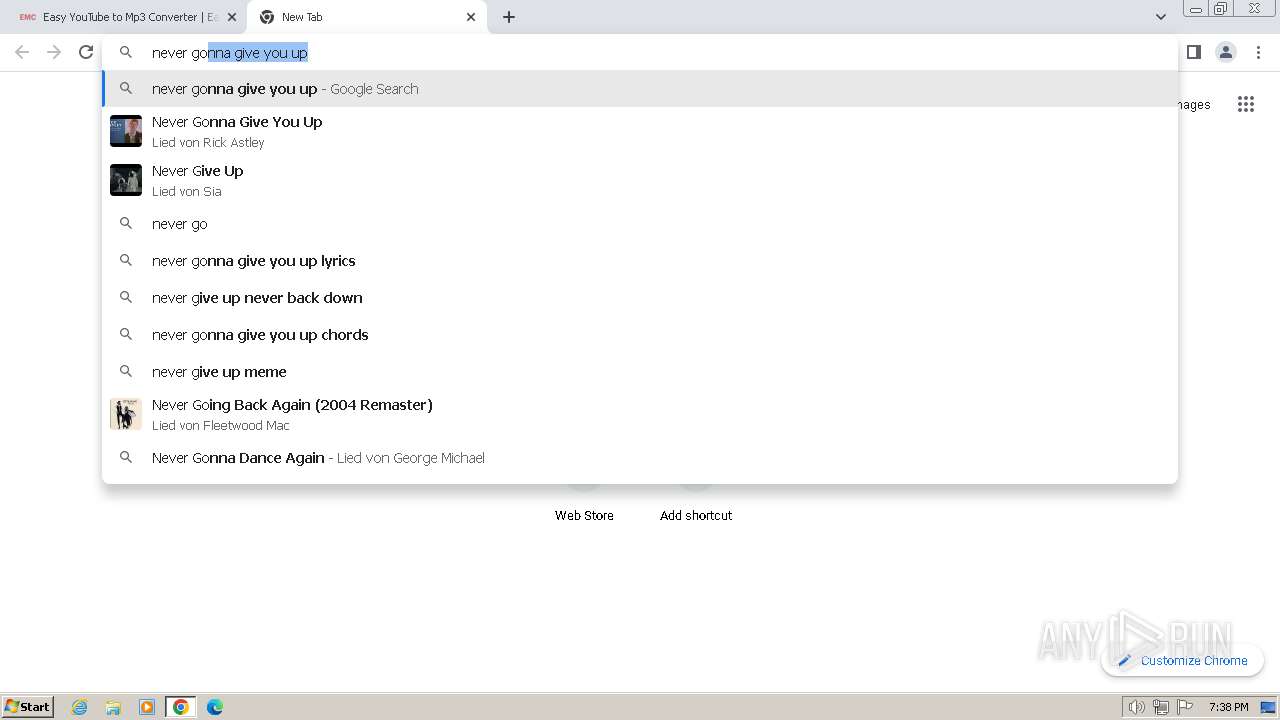
Task: Select 'never give up never back down' suggestion
Action: point(640,298)
